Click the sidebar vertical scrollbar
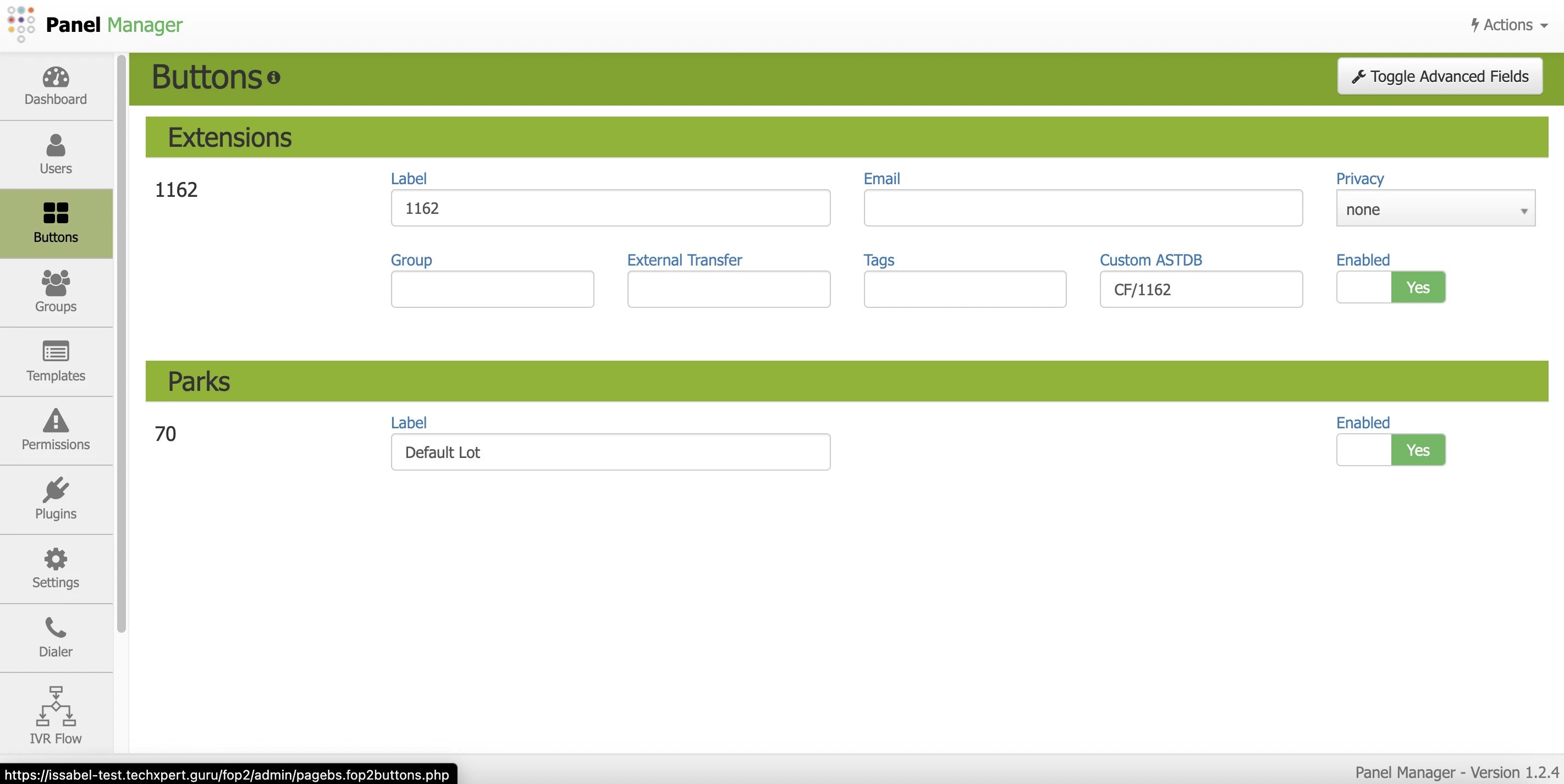This screenshot has width=1564, height=784. point(122,344)
